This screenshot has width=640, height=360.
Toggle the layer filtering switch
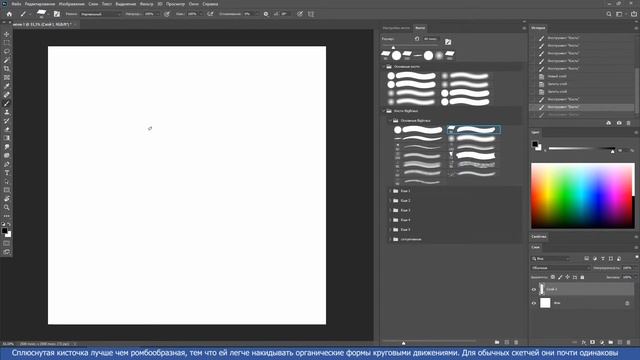click(x=637, y=258)
